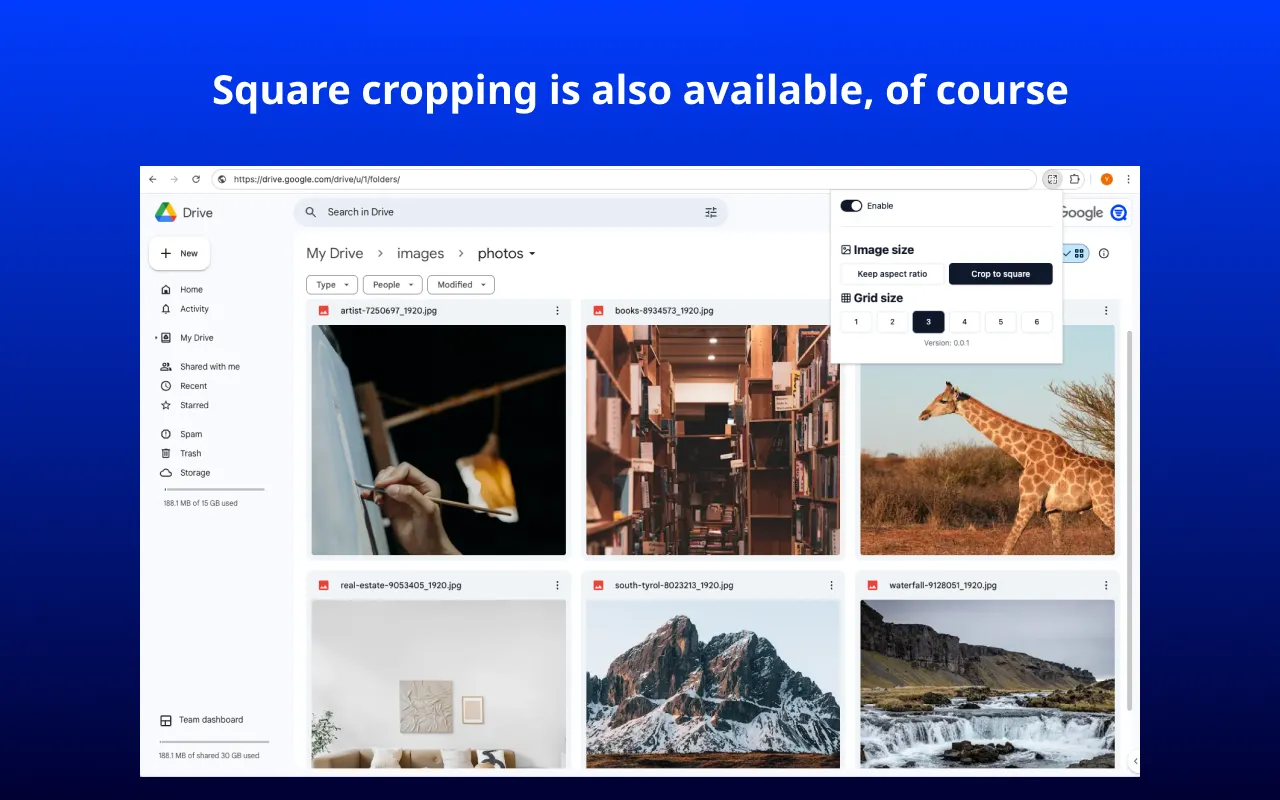Click the New button in Drive
The image size is (1280, 800).
coord(179,253)
